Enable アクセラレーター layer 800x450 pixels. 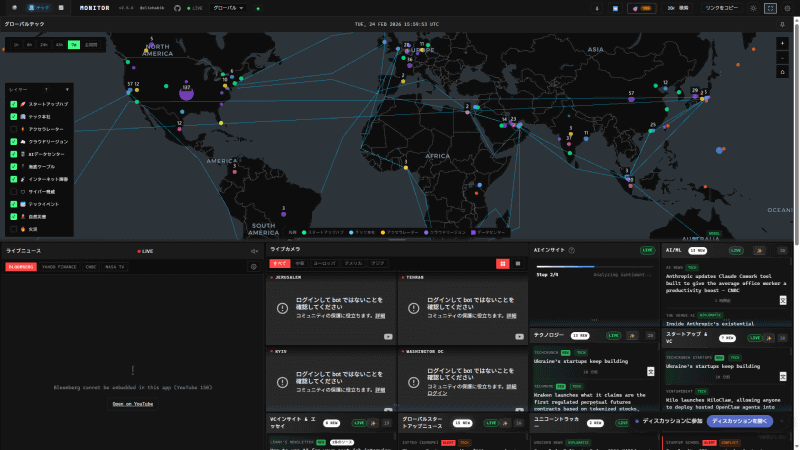tap(14, 129)
